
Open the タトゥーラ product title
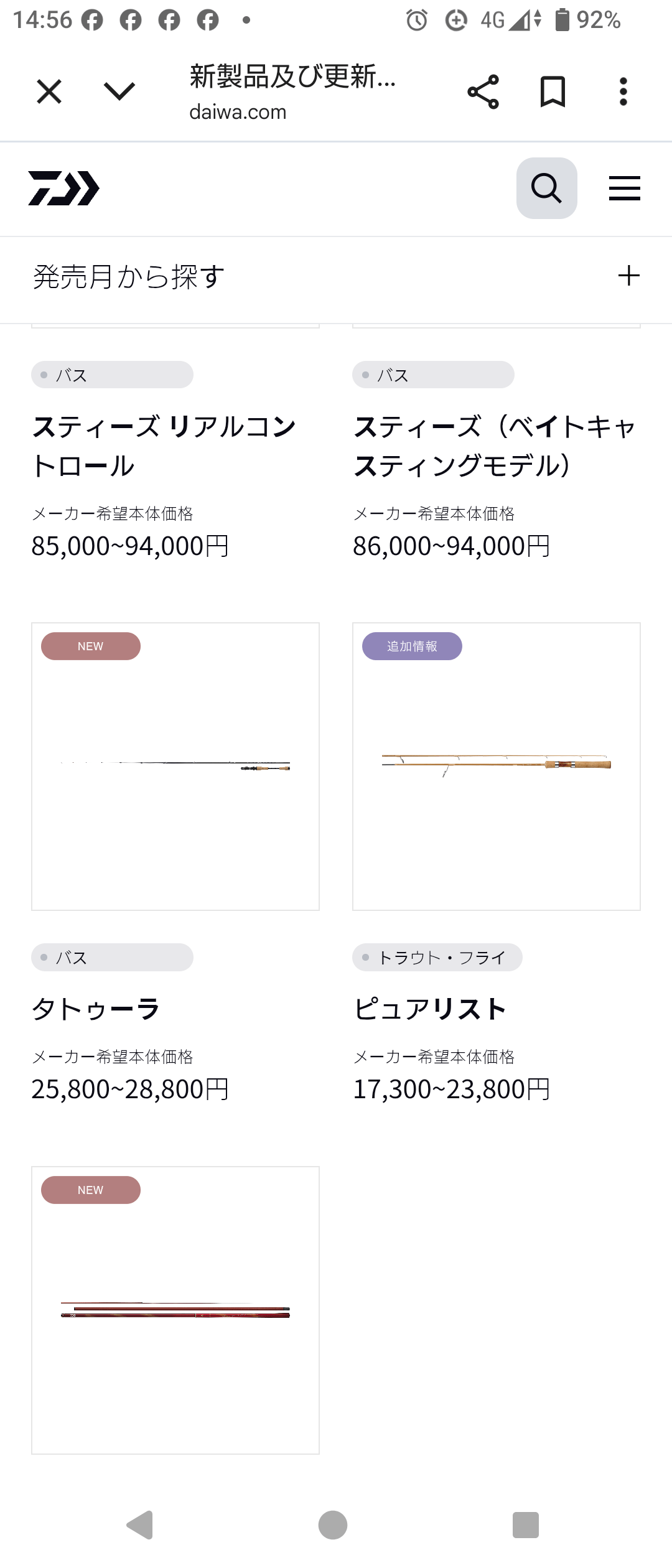coord(96,1009)
